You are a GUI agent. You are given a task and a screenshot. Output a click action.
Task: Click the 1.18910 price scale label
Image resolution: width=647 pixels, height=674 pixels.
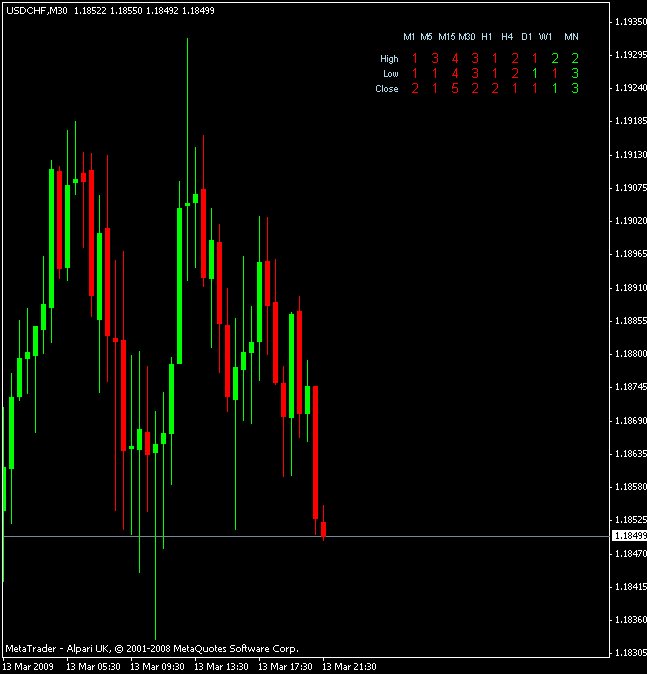(631, 287)
